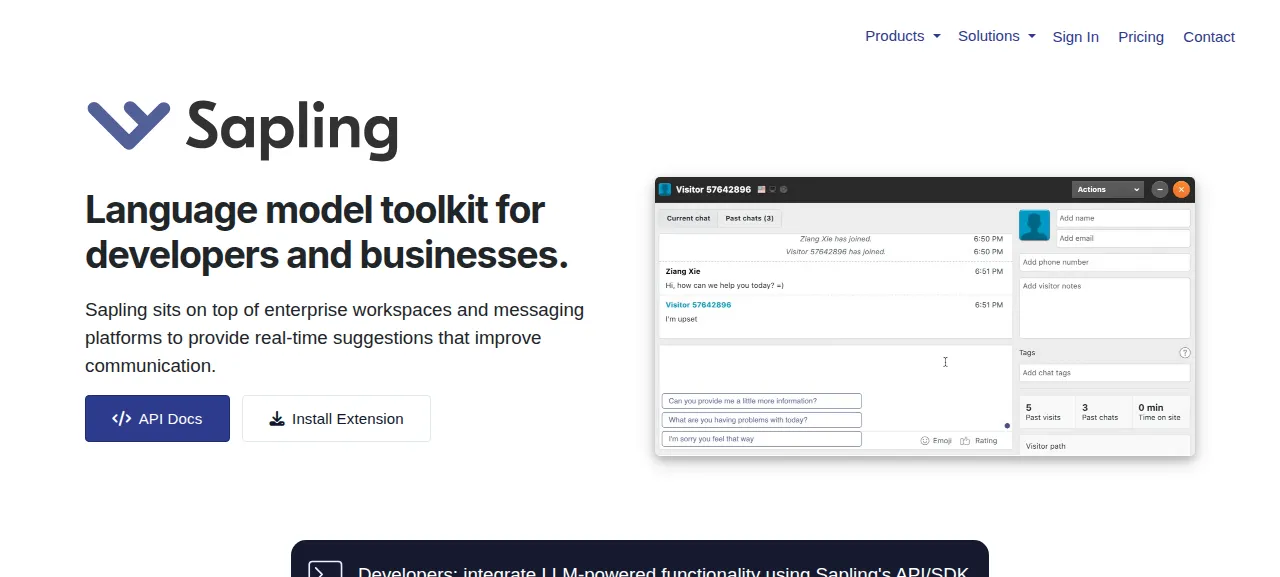Click the Add chat tags field
The width and height of the screenshot is (1280, 577).
[x=1105, y=372]
